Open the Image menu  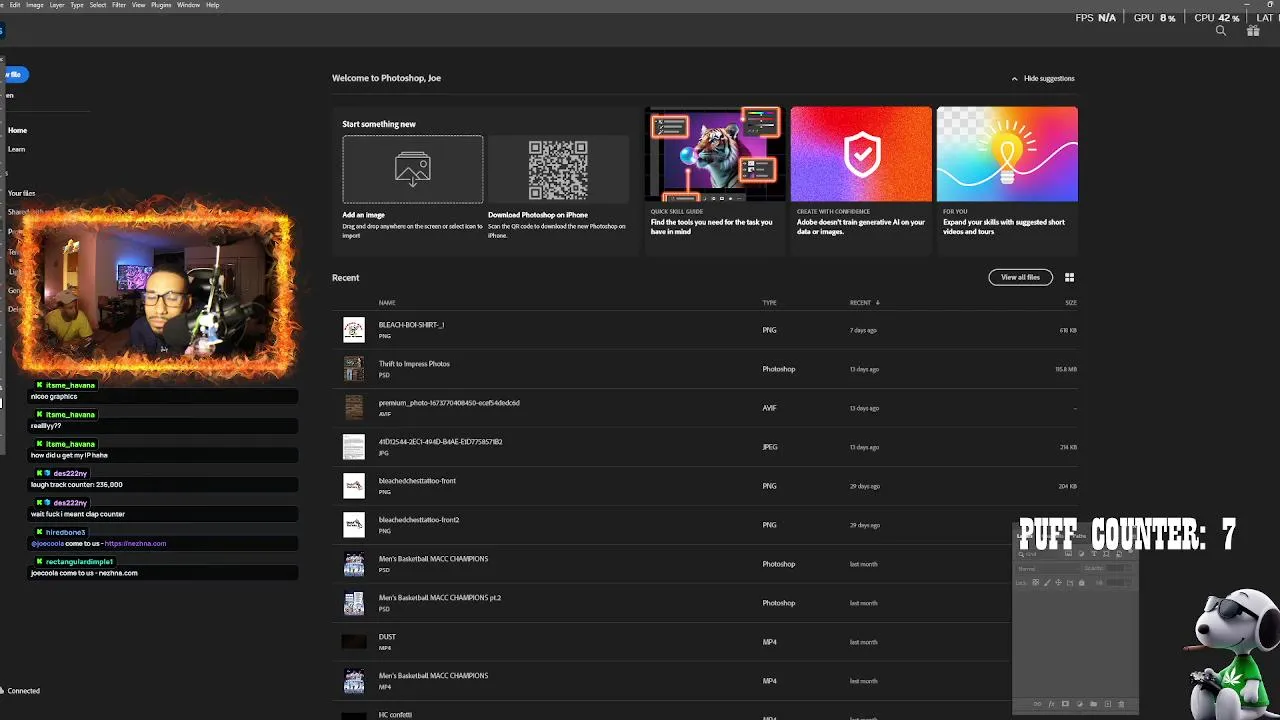[34, 5]
